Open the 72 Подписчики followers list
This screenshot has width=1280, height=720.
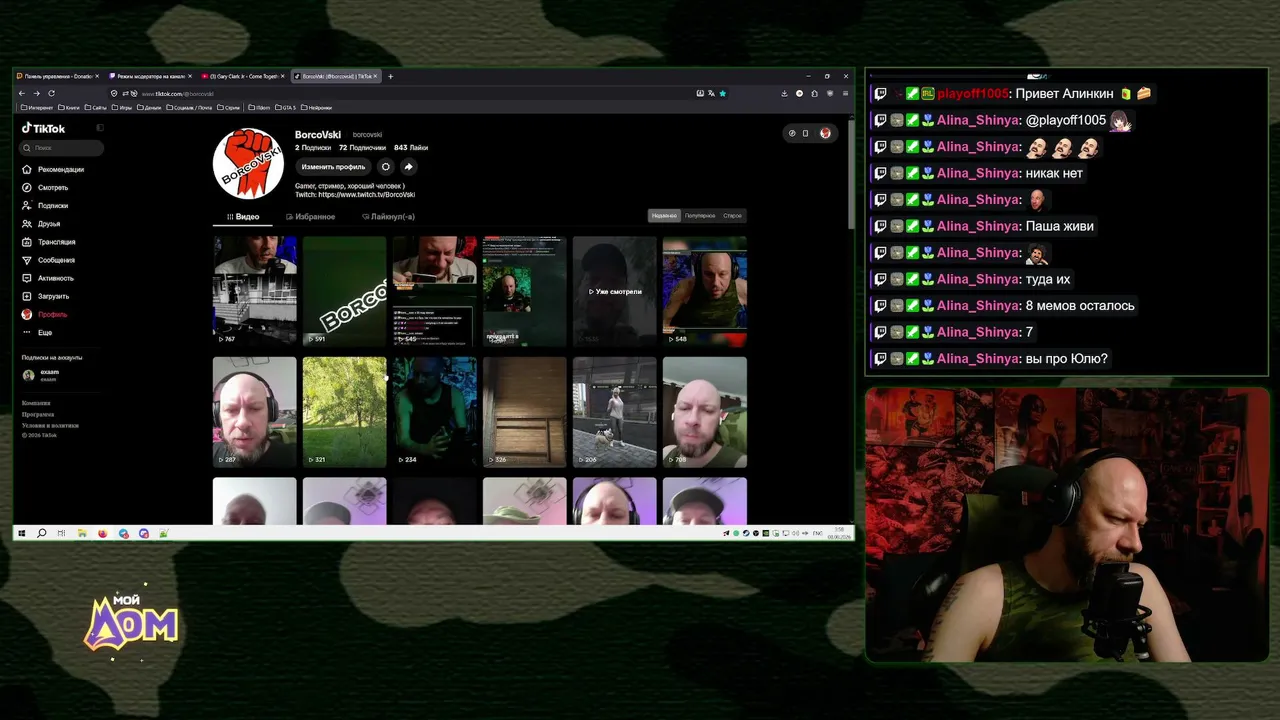(x=362, y=147)
